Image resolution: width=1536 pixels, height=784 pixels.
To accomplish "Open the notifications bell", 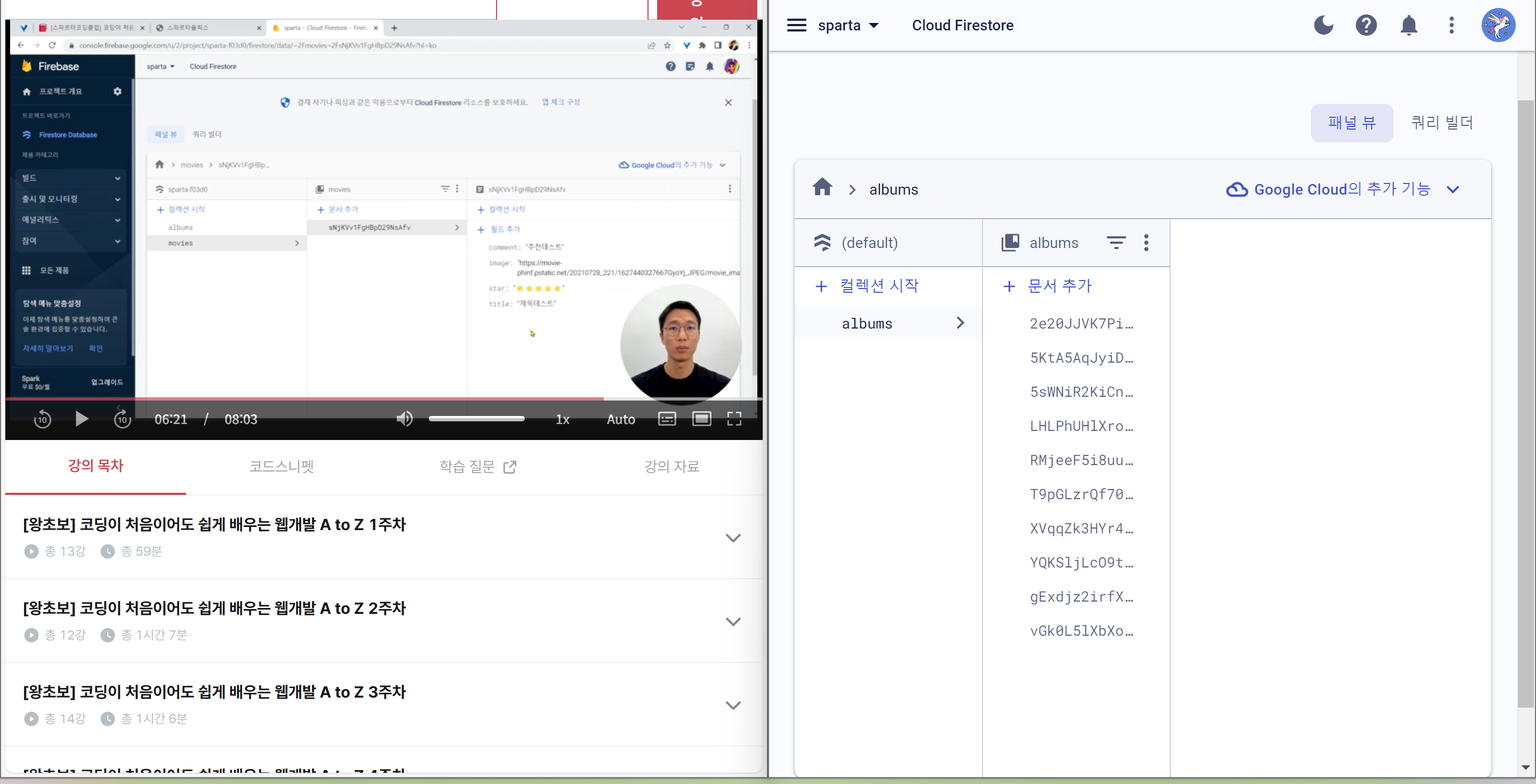I will [1409, 25].
